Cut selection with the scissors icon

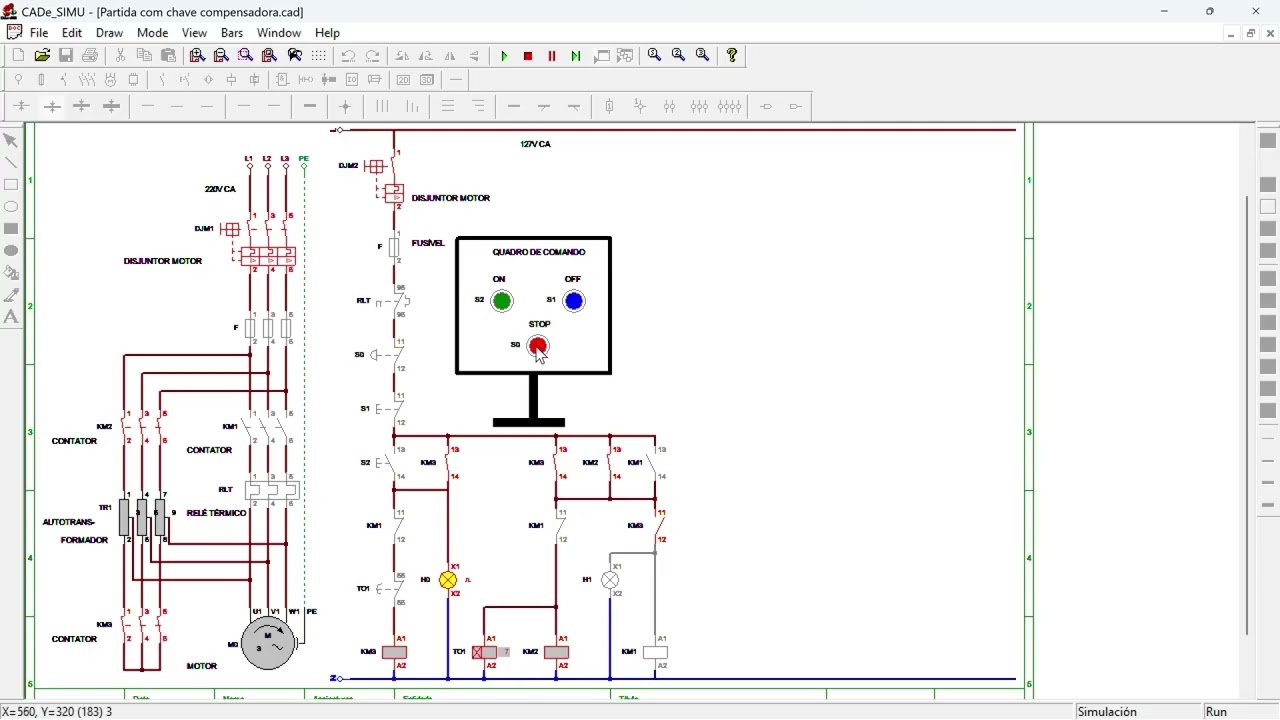click(120, 56)
